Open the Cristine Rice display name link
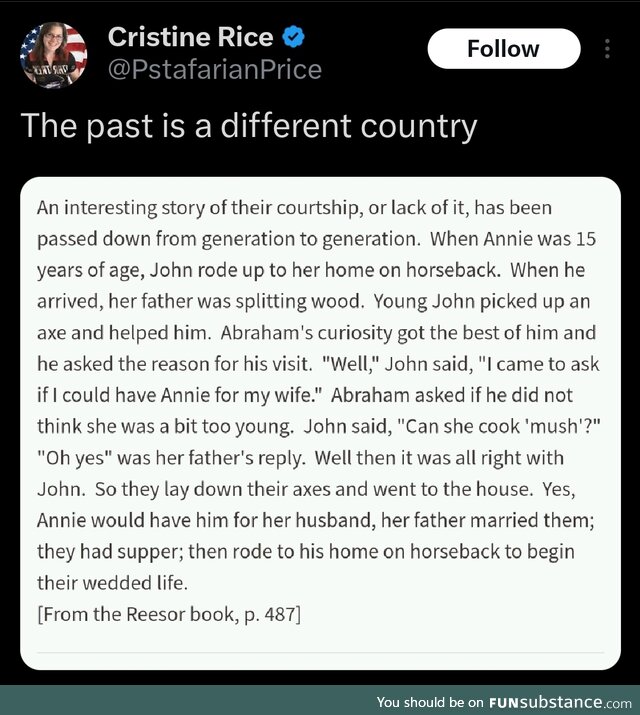The height and width of the screenshot is (715, 640). (191, 37)
